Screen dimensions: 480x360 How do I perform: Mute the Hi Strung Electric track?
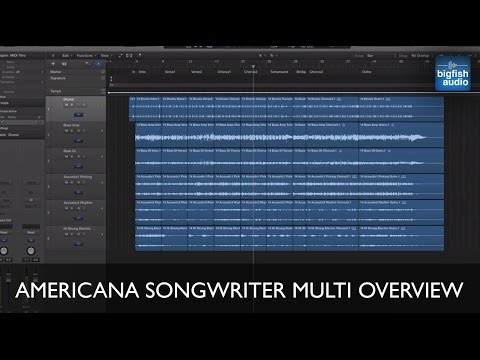coord(66,234)
